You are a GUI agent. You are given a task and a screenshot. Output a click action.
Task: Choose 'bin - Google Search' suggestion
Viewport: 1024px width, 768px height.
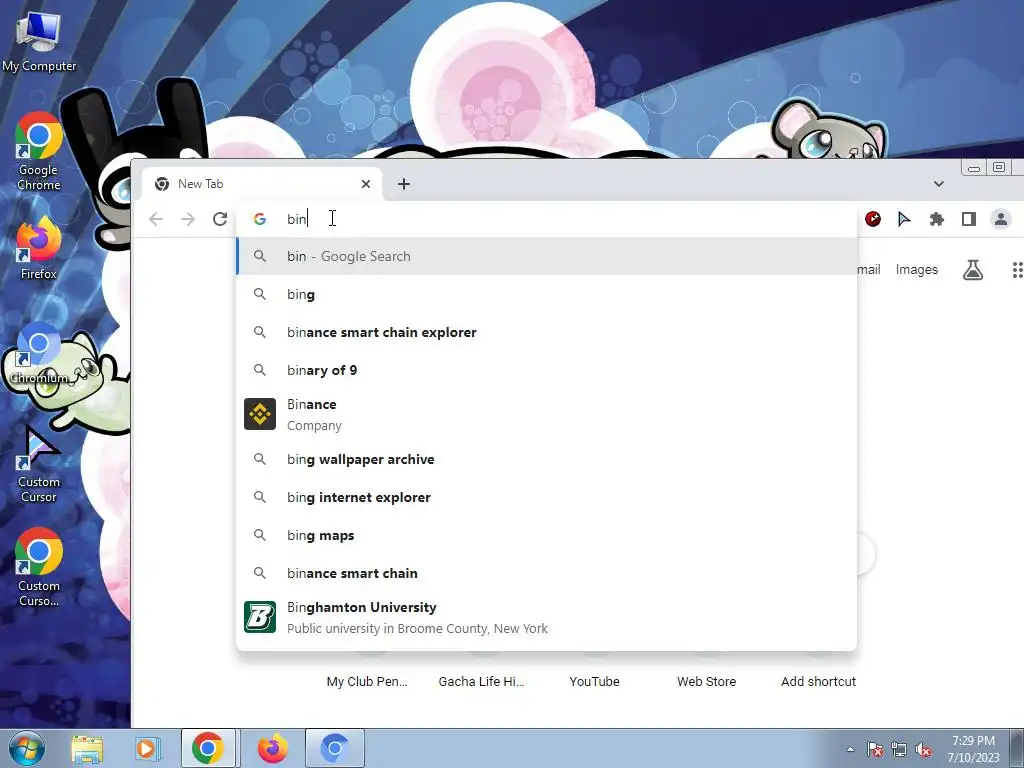pos(547,256)
